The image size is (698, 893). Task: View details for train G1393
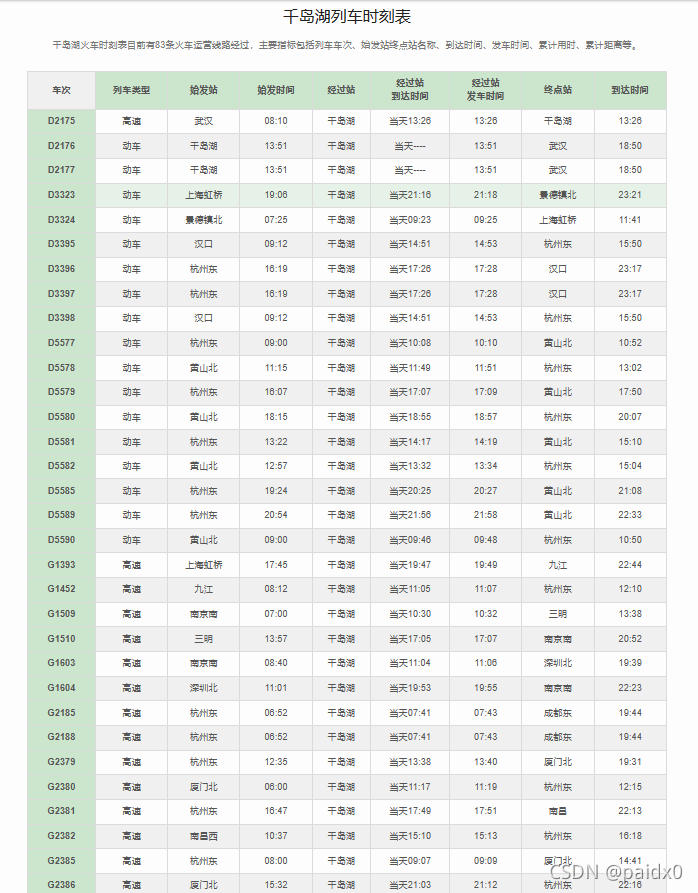tap(61, 565)
